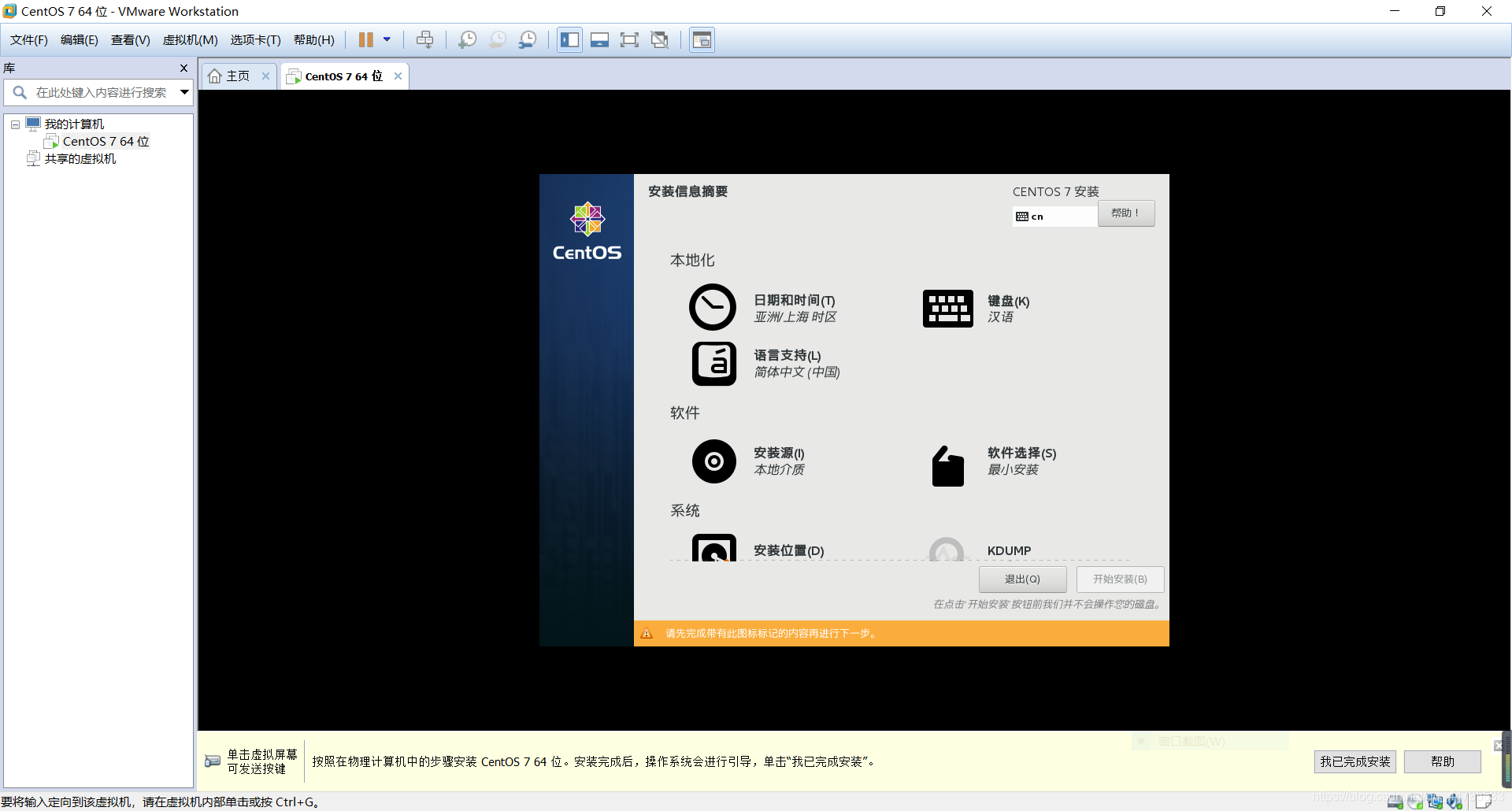Click the 汉语 keyboard value text

[1001, 317]
